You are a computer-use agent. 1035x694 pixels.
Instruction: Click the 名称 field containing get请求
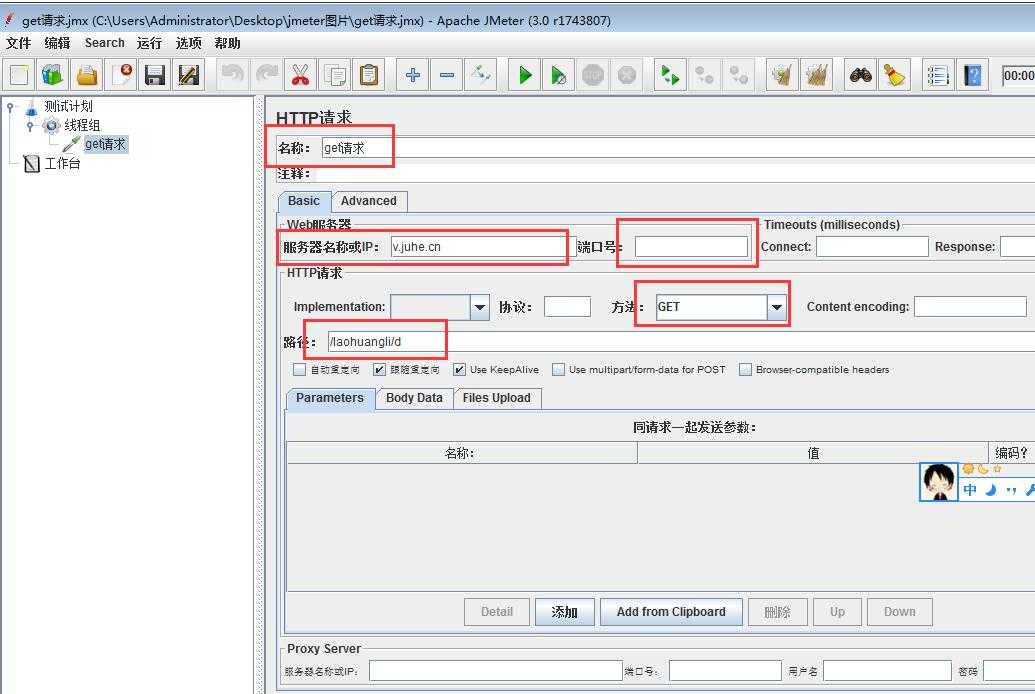tap(678, 148)
